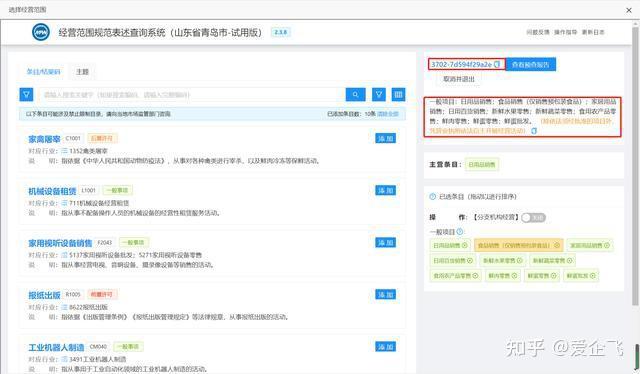Open the 家禽屠宰 item title
Image resolution: width=640 pixels, height=374 pixels.
[x=44, y=139]
